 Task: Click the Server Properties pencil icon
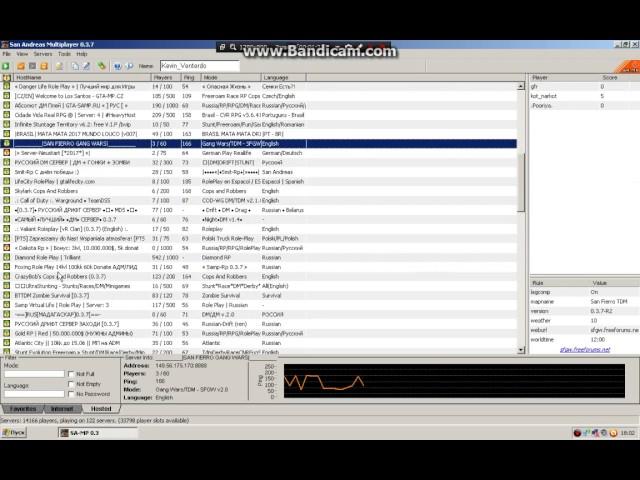[87, 66]
